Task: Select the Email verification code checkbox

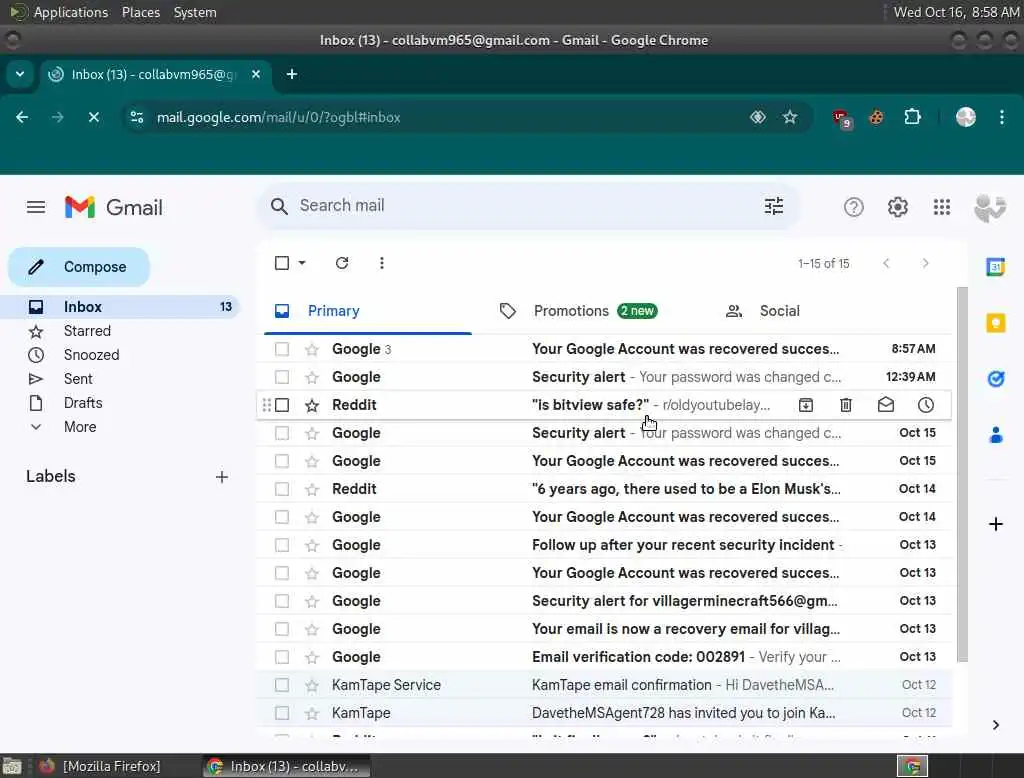Action: 282,657
